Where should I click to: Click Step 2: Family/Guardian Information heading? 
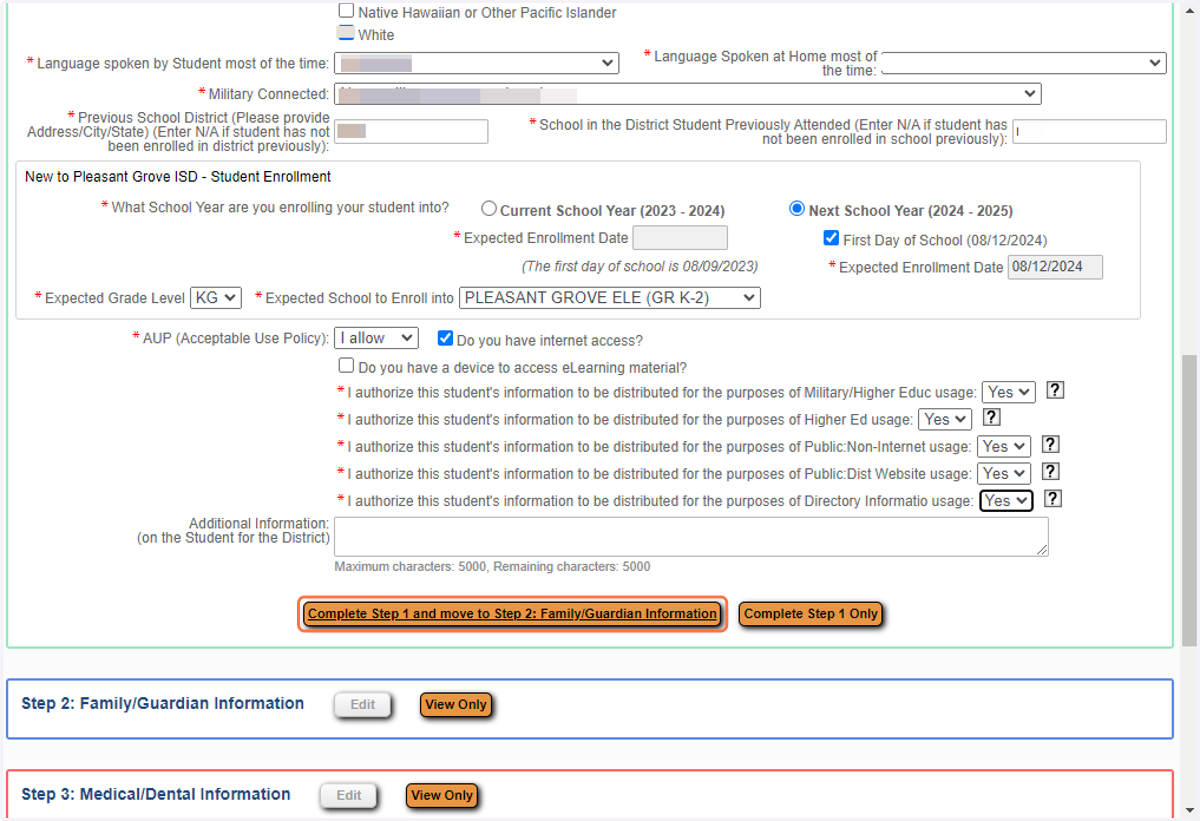[x=163, y=703]
